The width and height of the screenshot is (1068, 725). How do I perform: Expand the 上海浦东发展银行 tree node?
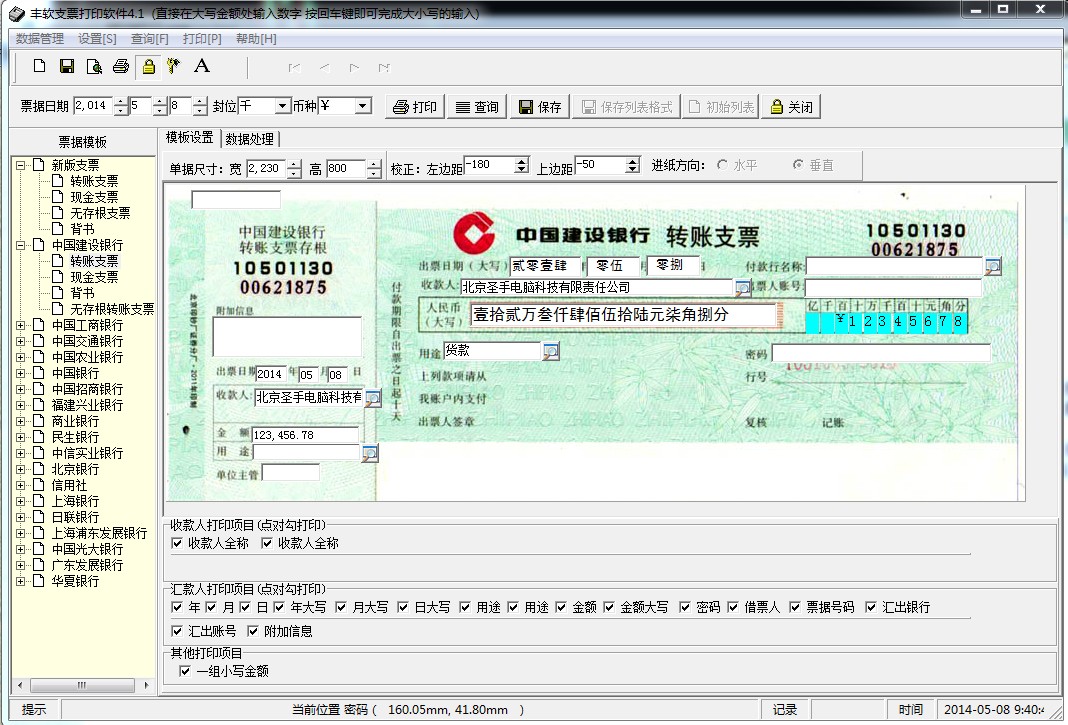(20, 533)
